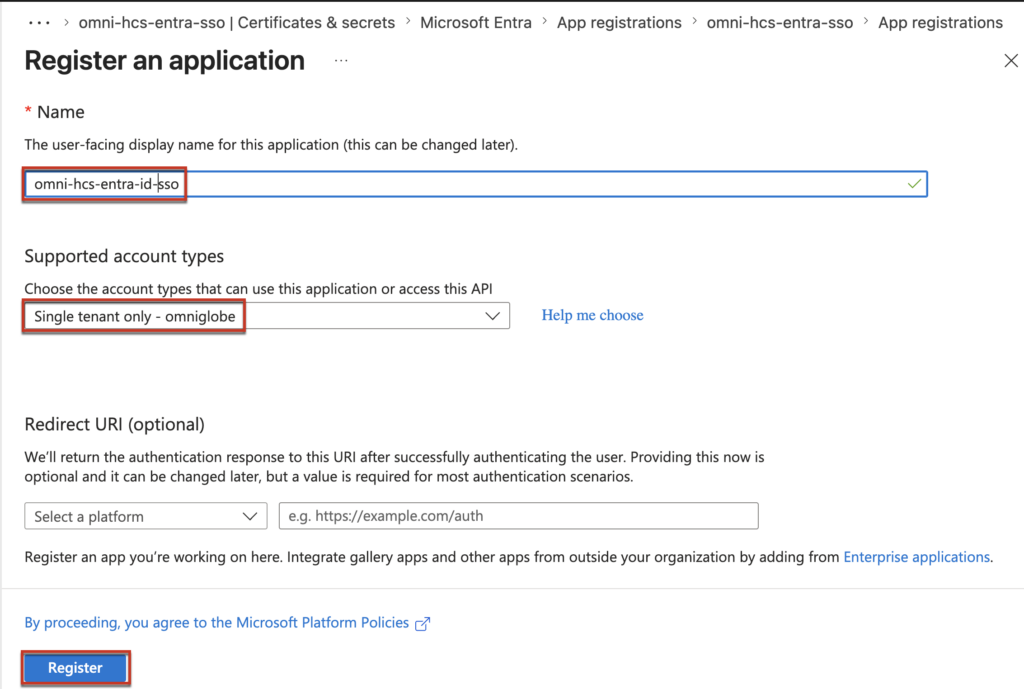Close the Register an application pane
The image size is (1024, 689).
pos(1010,61)
